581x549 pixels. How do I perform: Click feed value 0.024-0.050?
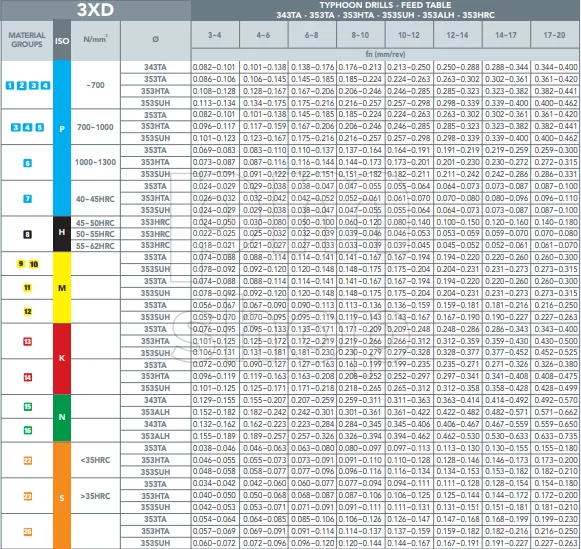tap(214, 222)
